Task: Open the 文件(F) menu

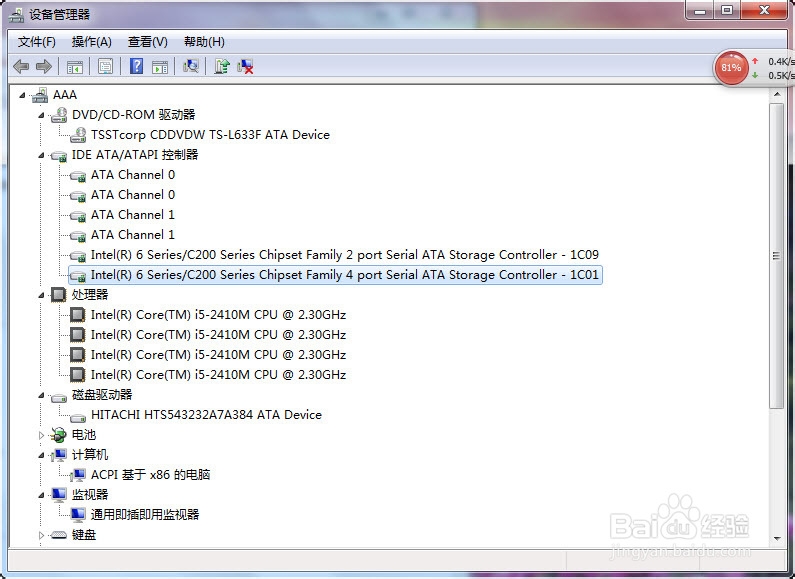Action: coord(37,42)
